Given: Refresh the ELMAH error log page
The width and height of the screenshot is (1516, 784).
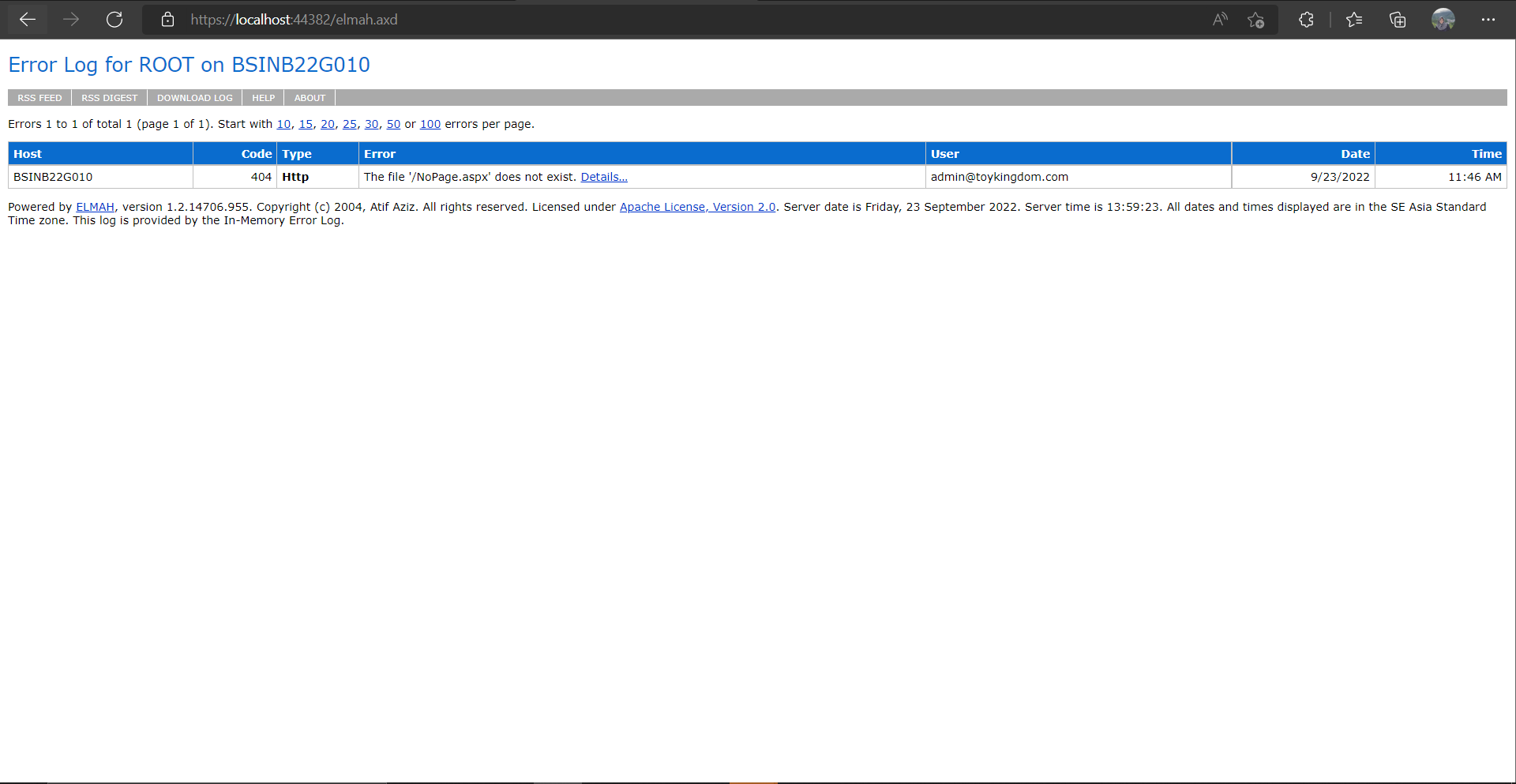Looking at the screenshot, I should pyautogui.click(x=114, y=20).
